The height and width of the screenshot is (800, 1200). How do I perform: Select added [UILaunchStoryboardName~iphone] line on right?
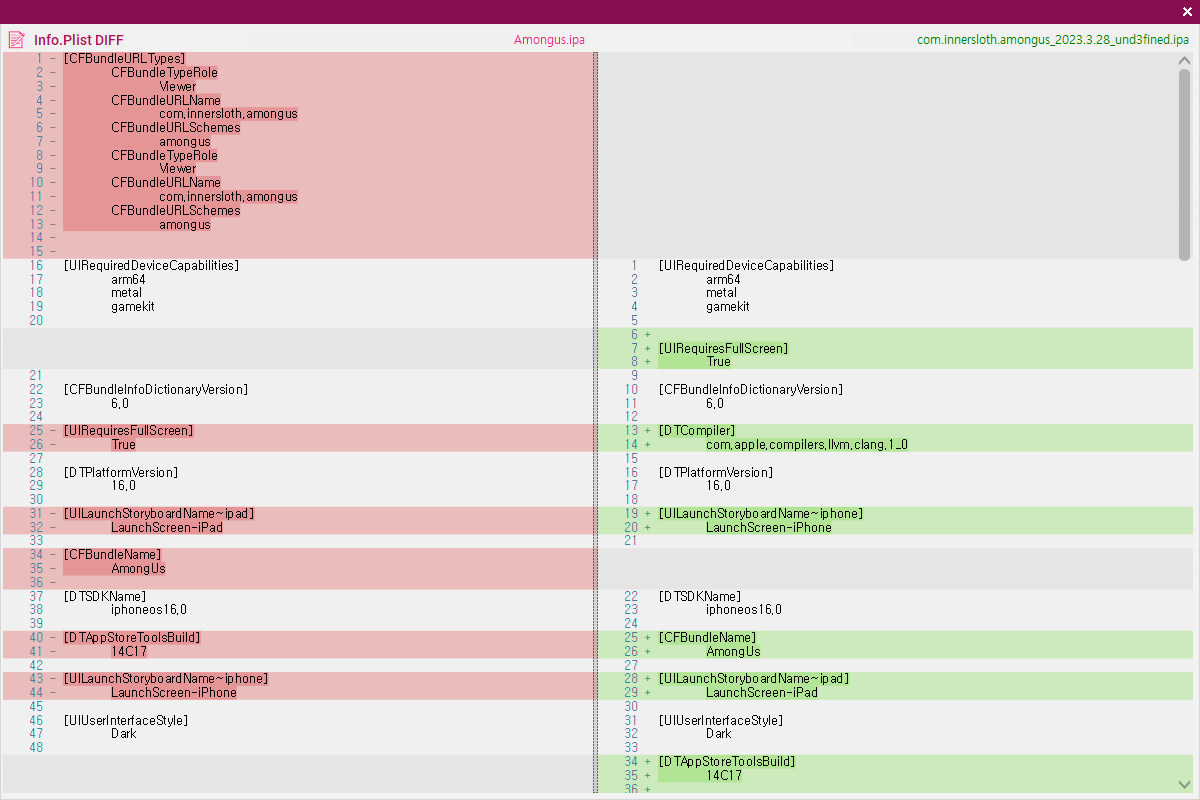click(x=760, y=514)
